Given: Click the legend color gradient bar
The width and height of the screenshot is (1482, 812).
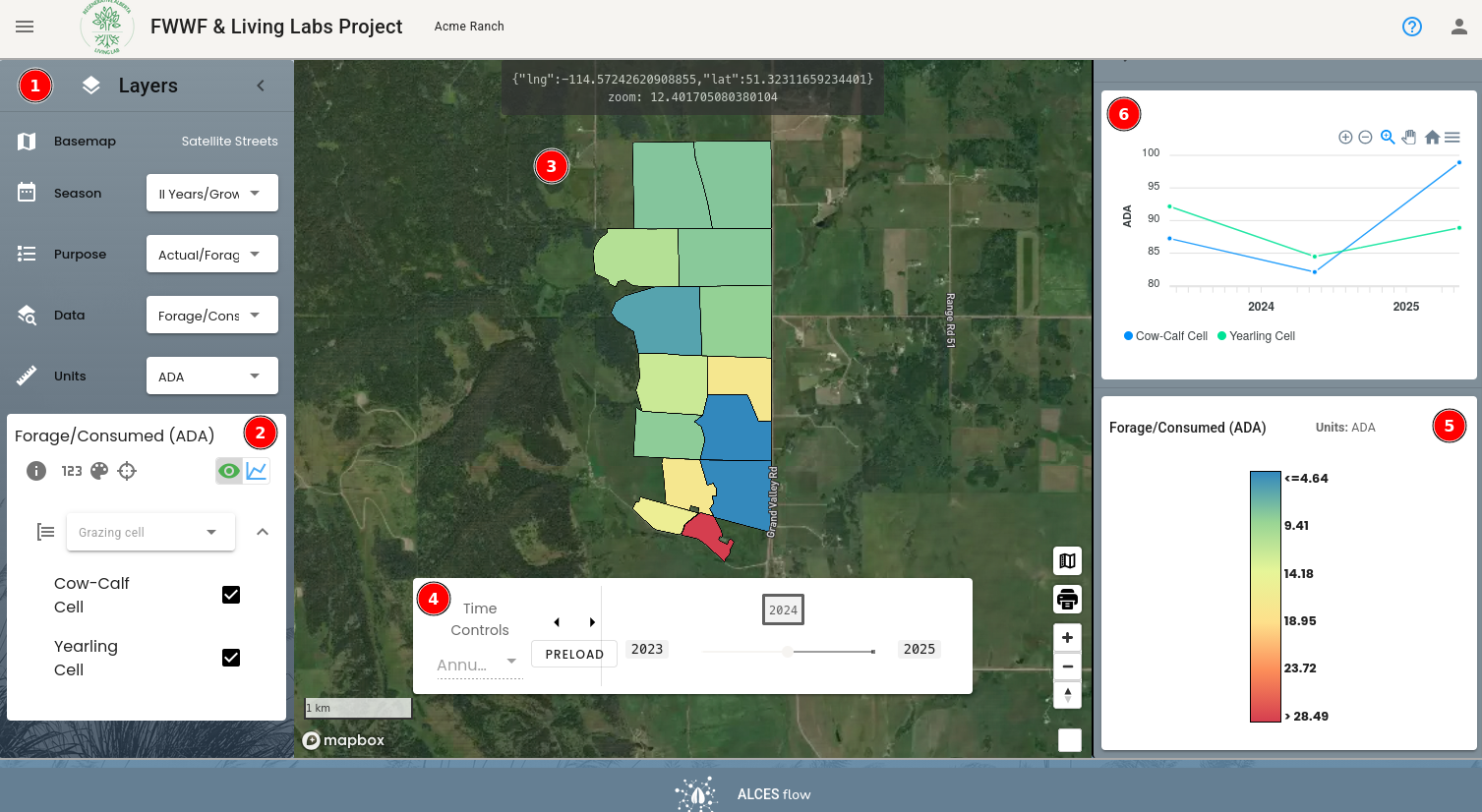Looking at the screenshot, I should coord(1266,597).
